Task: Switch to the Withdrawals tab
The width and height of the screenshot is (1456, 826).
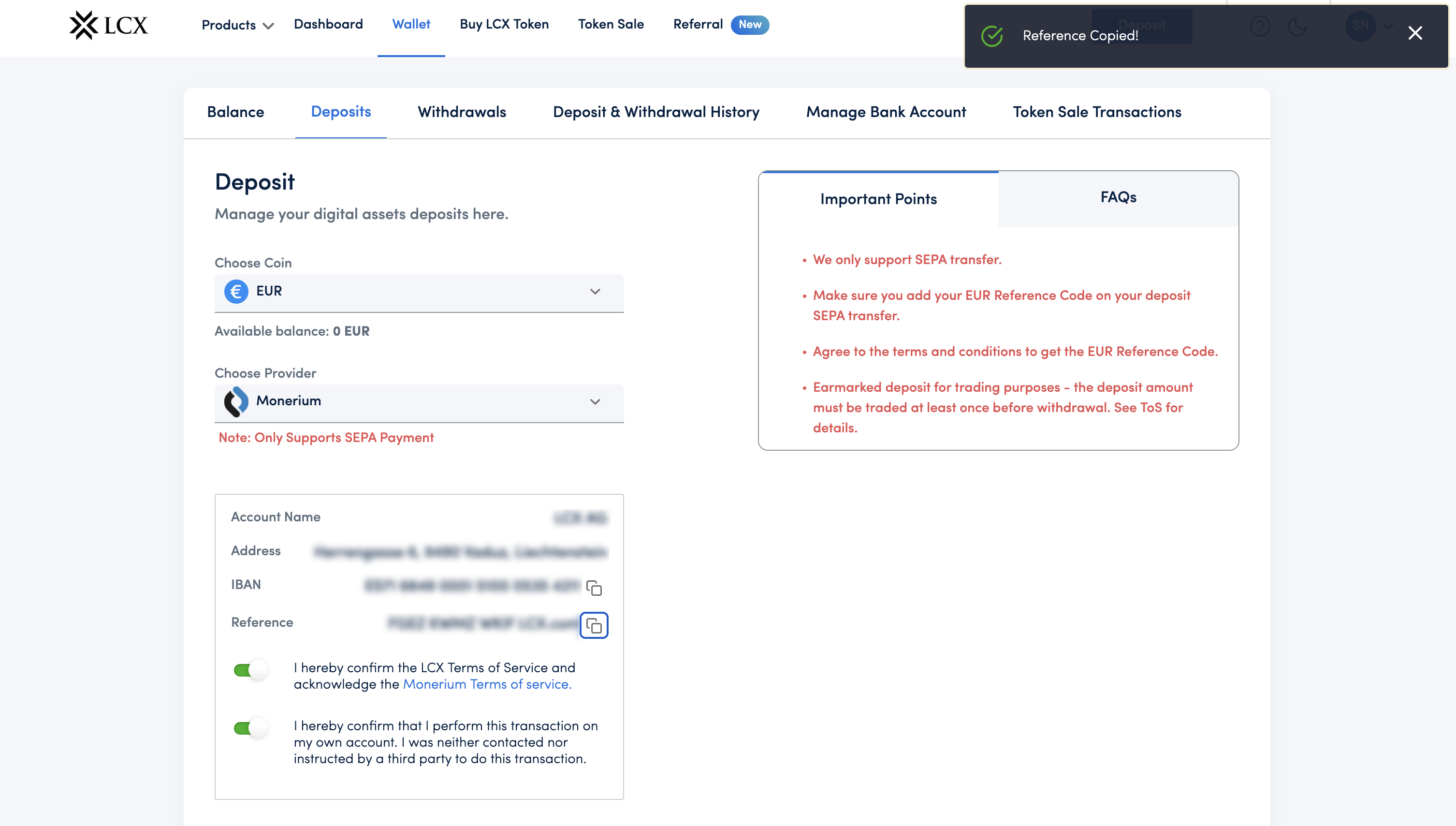Action: (462, 112)
